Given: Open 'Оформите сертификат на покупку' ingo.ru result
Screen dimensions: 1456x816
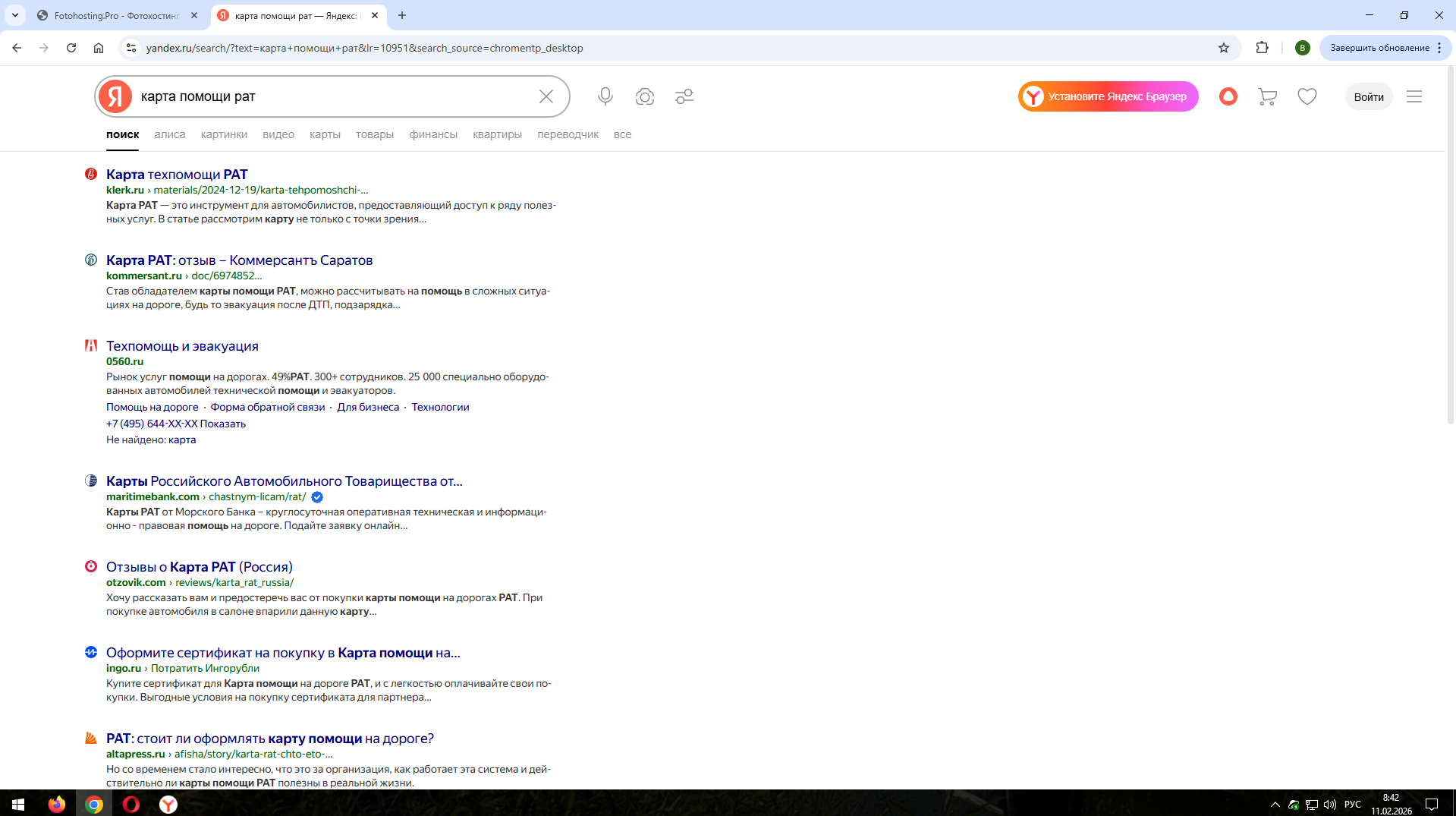Looking at the screenshot, I should (x=283, y=653).
